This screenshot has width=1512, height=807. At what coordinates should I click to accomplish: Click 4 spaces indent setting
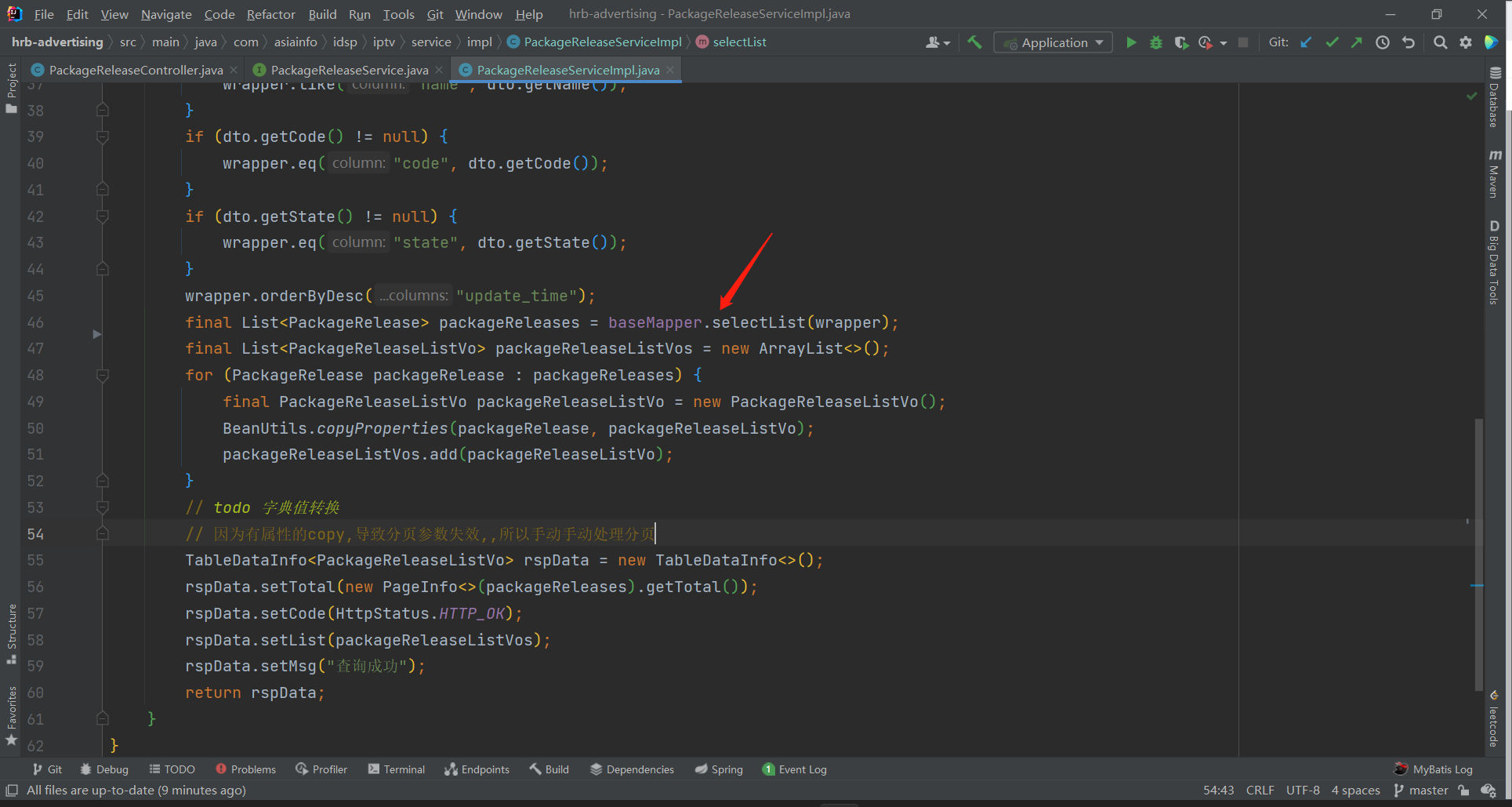[1355, 791]
